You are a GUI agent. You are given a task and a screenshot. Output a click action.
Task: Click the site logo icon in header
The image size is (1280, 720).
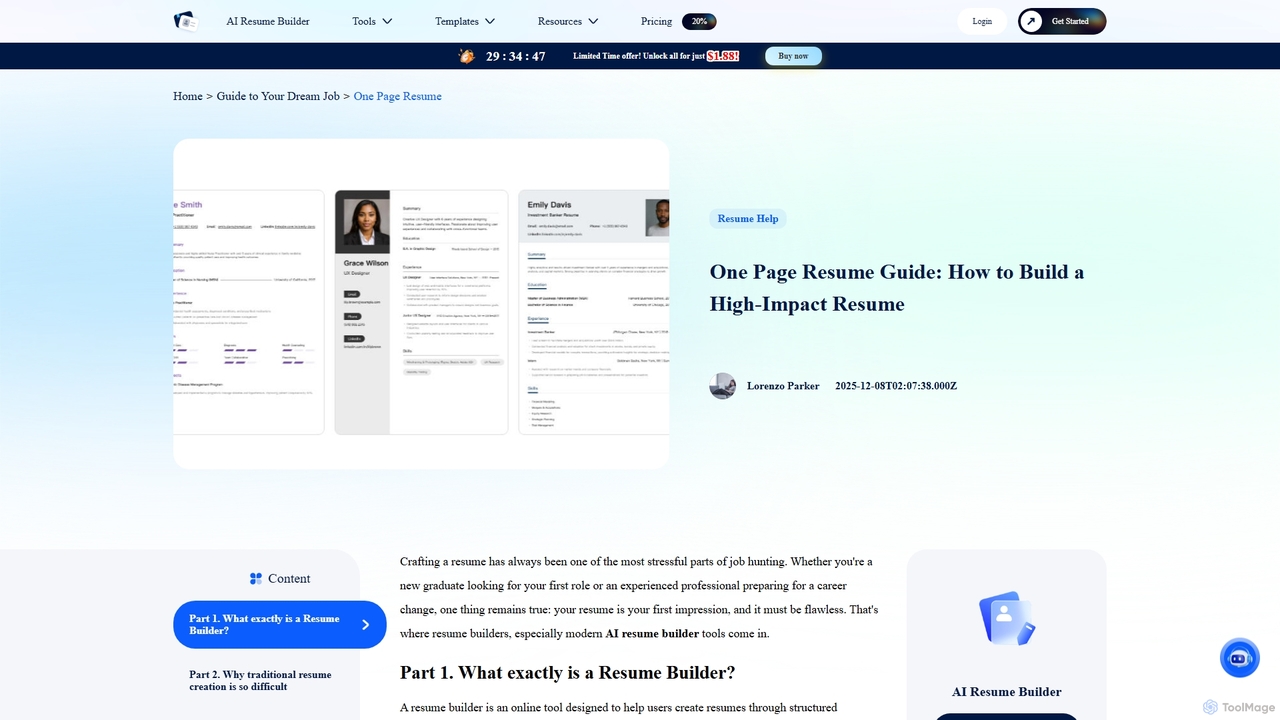[186, 21]
